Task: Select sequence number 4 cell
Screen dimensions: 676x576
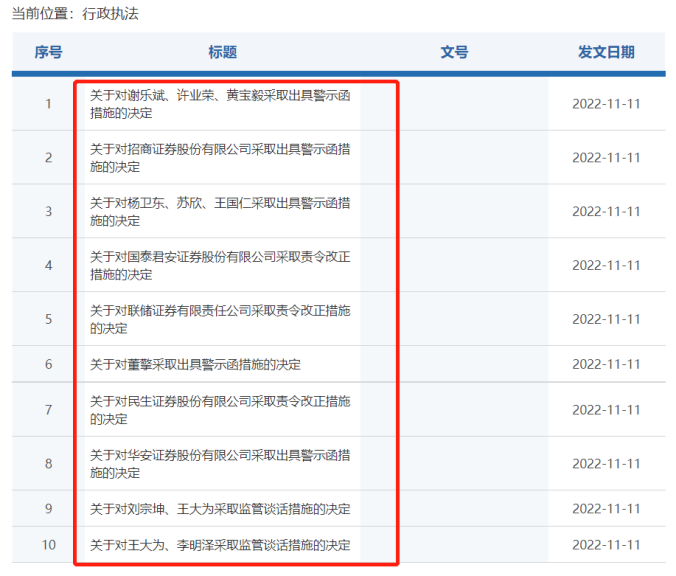Action: tap(48, 266)
